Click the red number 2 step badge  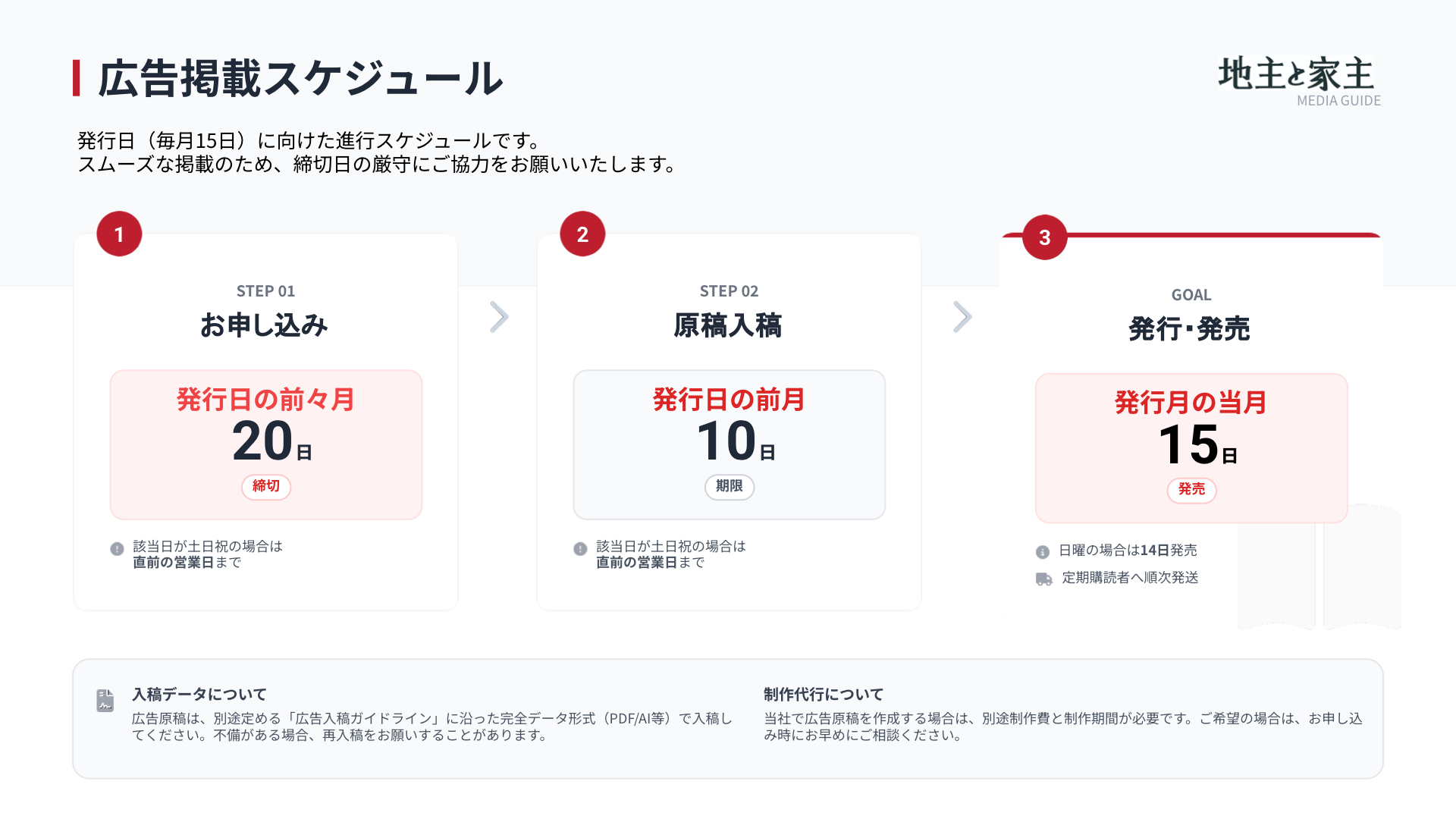(582, 234)
